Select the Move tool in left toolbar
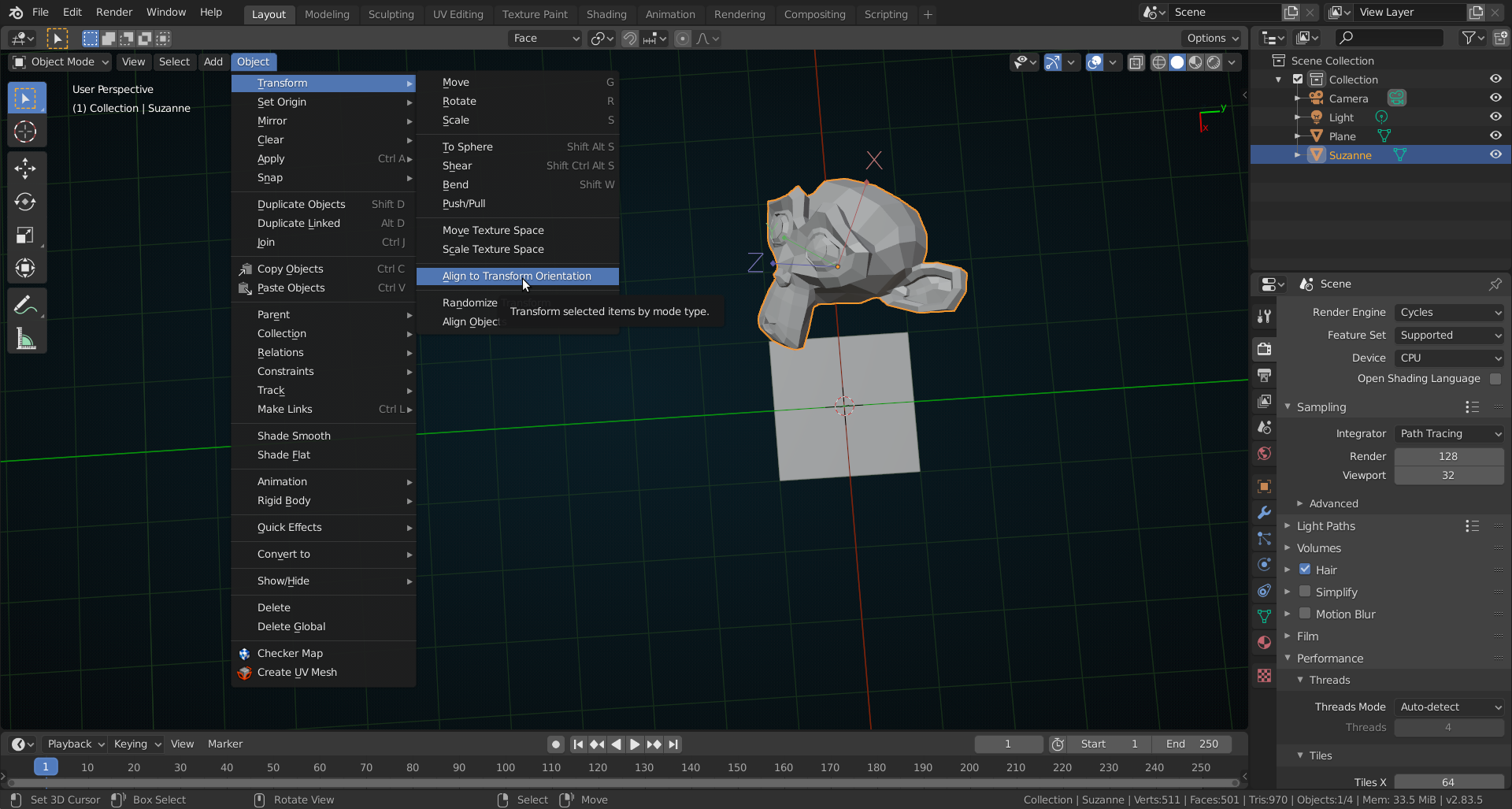 (25, 168)
